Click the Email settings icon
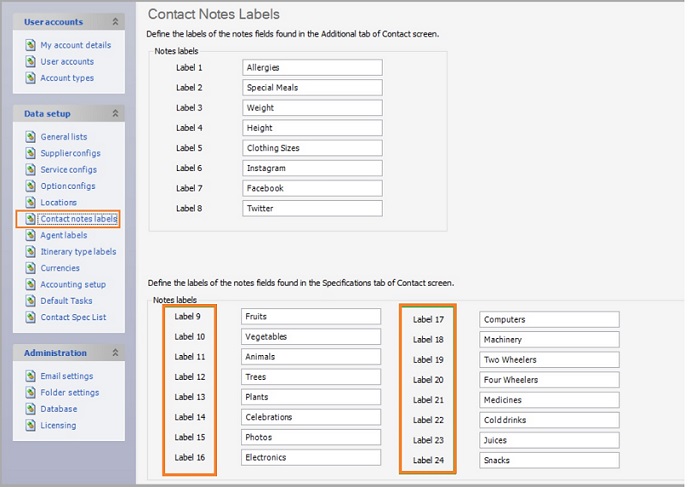The width and height of the screenshot is (697, 487). [x=31, y=376]
